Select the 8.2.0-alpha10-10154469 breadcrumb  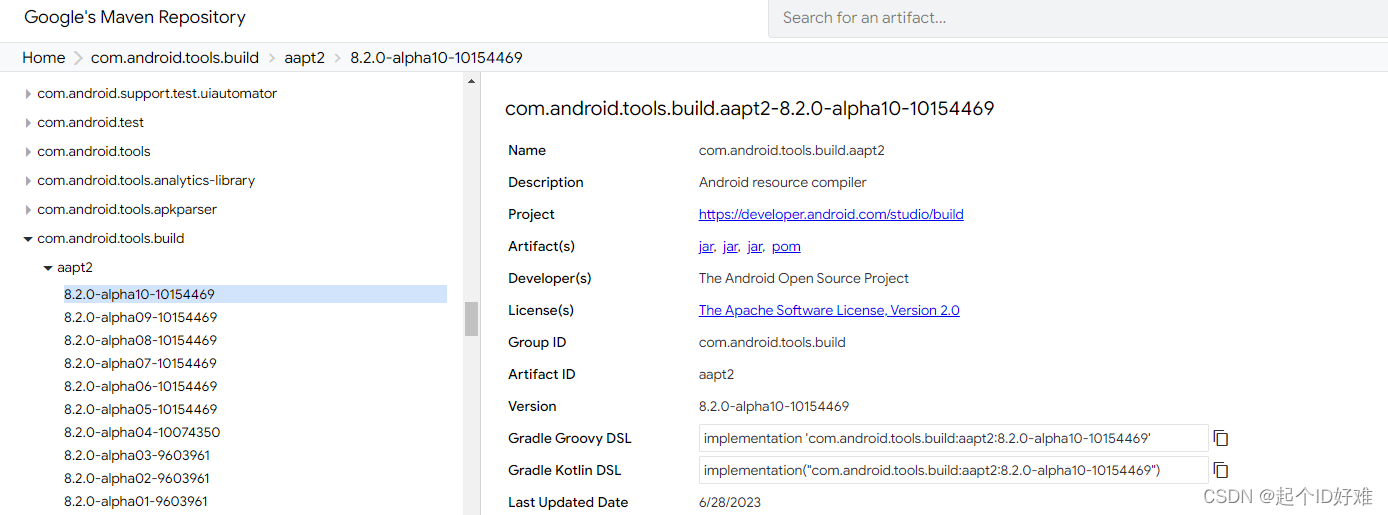tap(436, 57)
